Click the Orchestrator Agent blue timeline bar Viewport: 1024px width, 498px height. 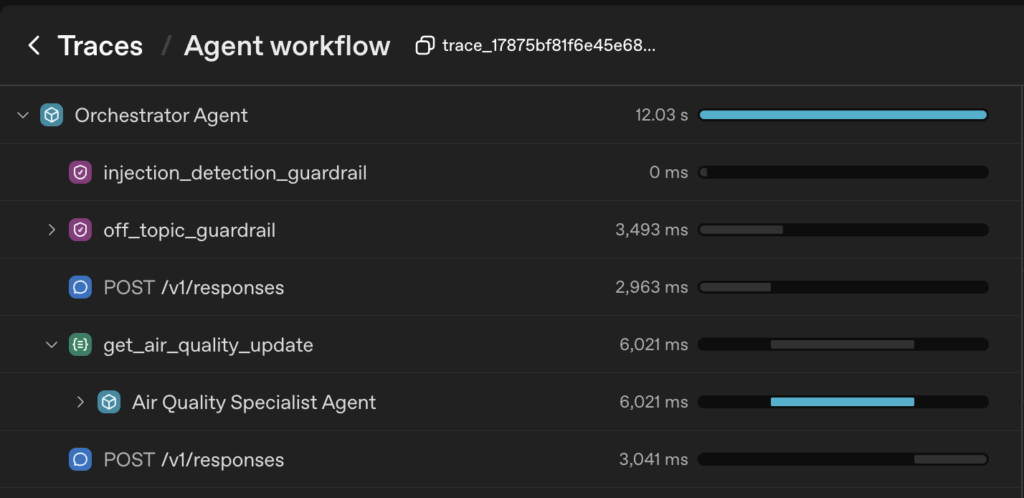(x=843, y=115)
